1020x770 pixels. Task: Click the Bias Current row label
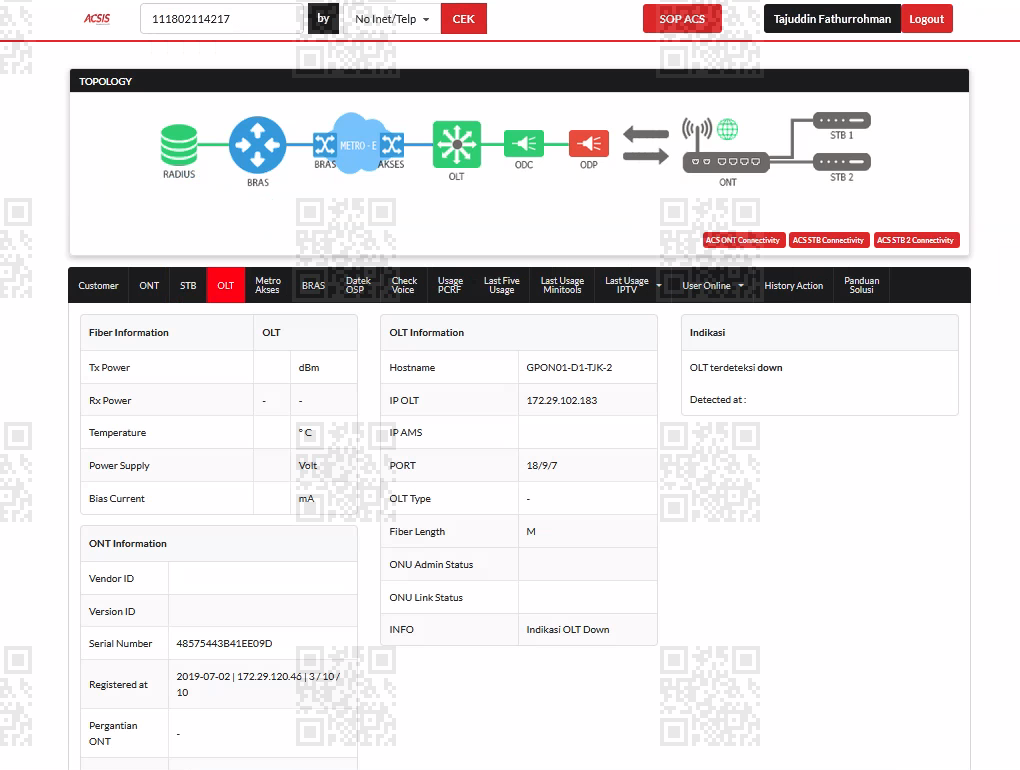point(117,499)
